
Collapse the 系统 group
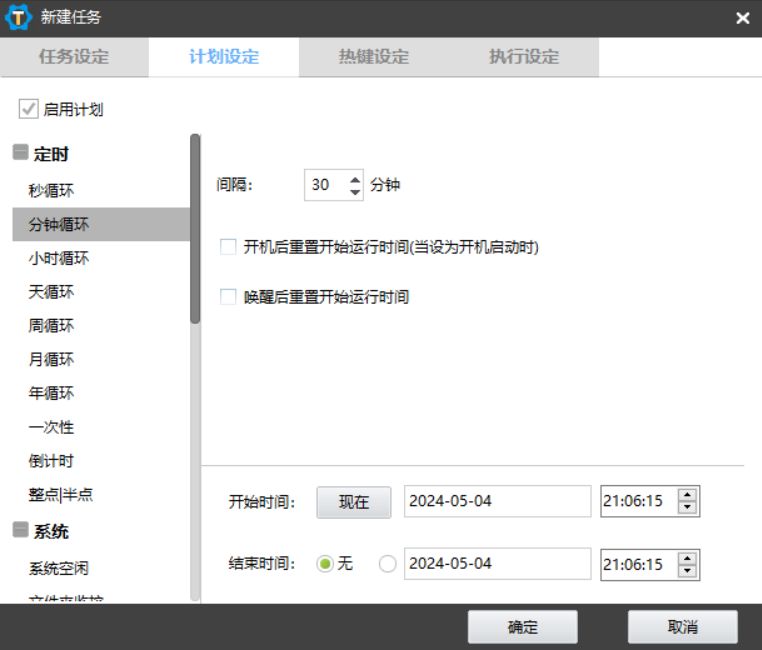pyautogui.click(x=20, y=530)
